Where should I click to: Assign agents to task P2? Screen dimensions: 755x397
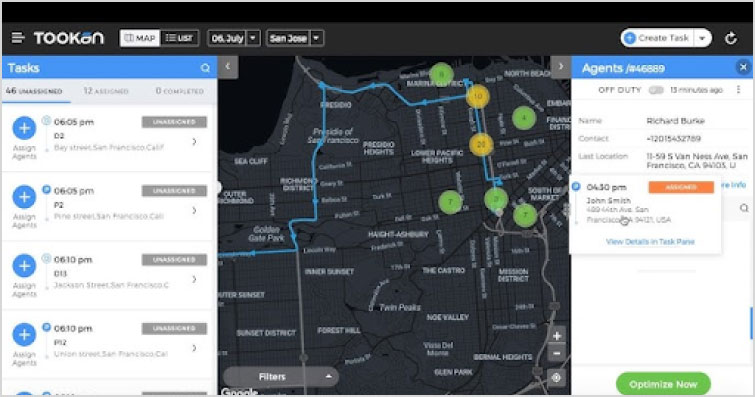tap(24, 197)
